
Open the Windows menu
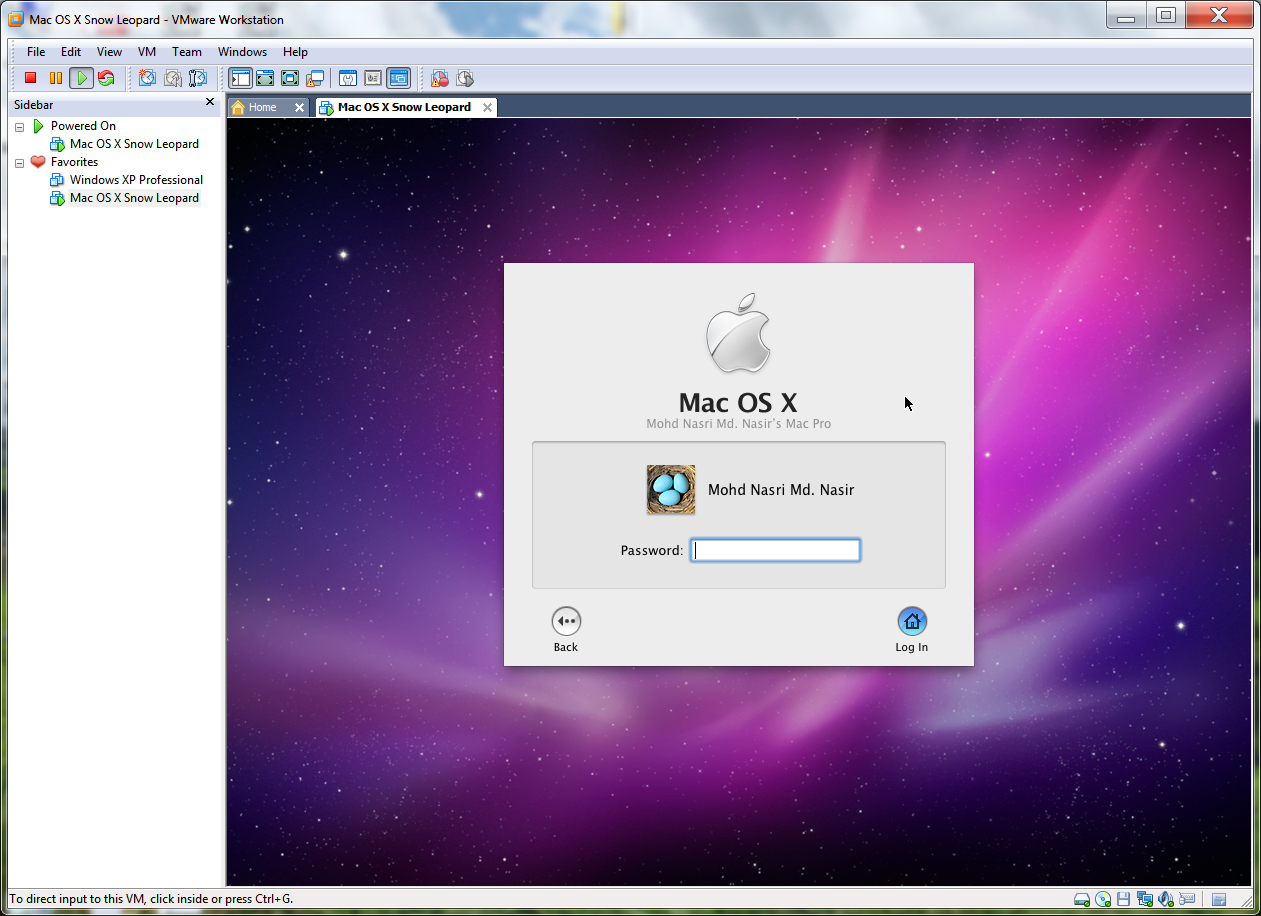[x=242, y=52]
